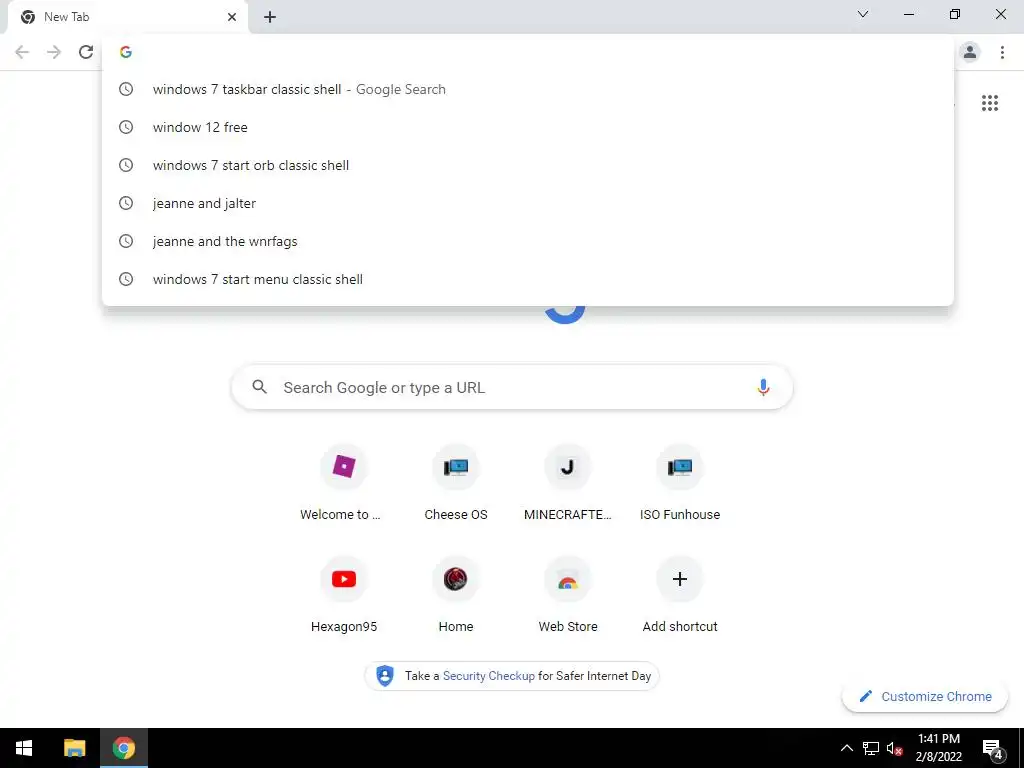This screenshot has width=1024, height=768.
Task: Open the Security Checkup link
Action: [488, 676]
